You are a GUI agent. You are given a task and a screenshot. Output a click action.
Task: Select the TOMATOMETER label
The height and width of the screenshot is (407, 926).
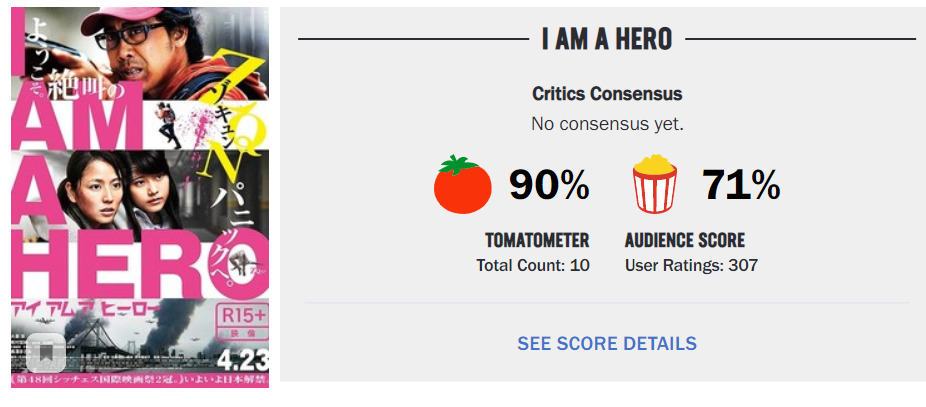click(x=537, y=240)
